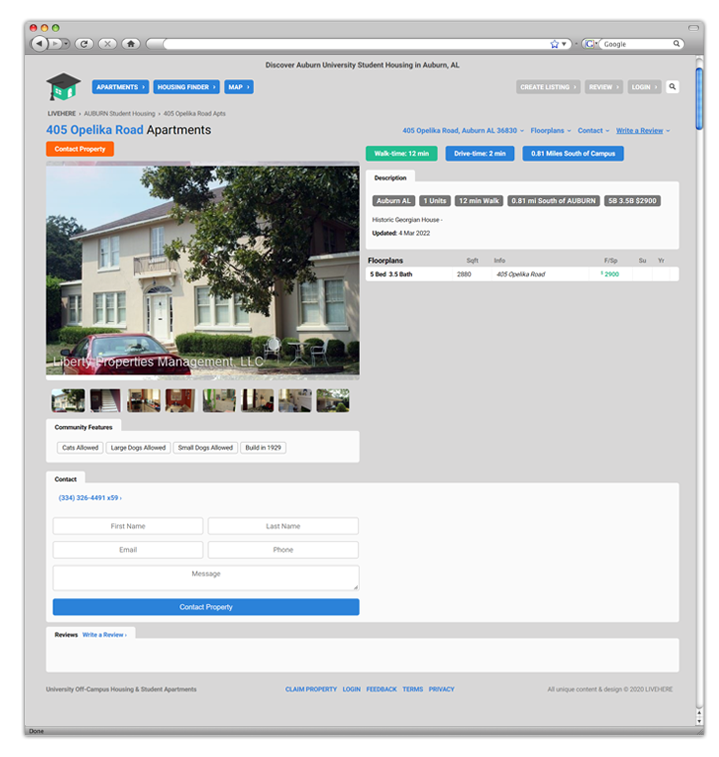719x757 pixels.
Task: Open the Housing Finder dropdown
Action: click(x=186, y=87)
